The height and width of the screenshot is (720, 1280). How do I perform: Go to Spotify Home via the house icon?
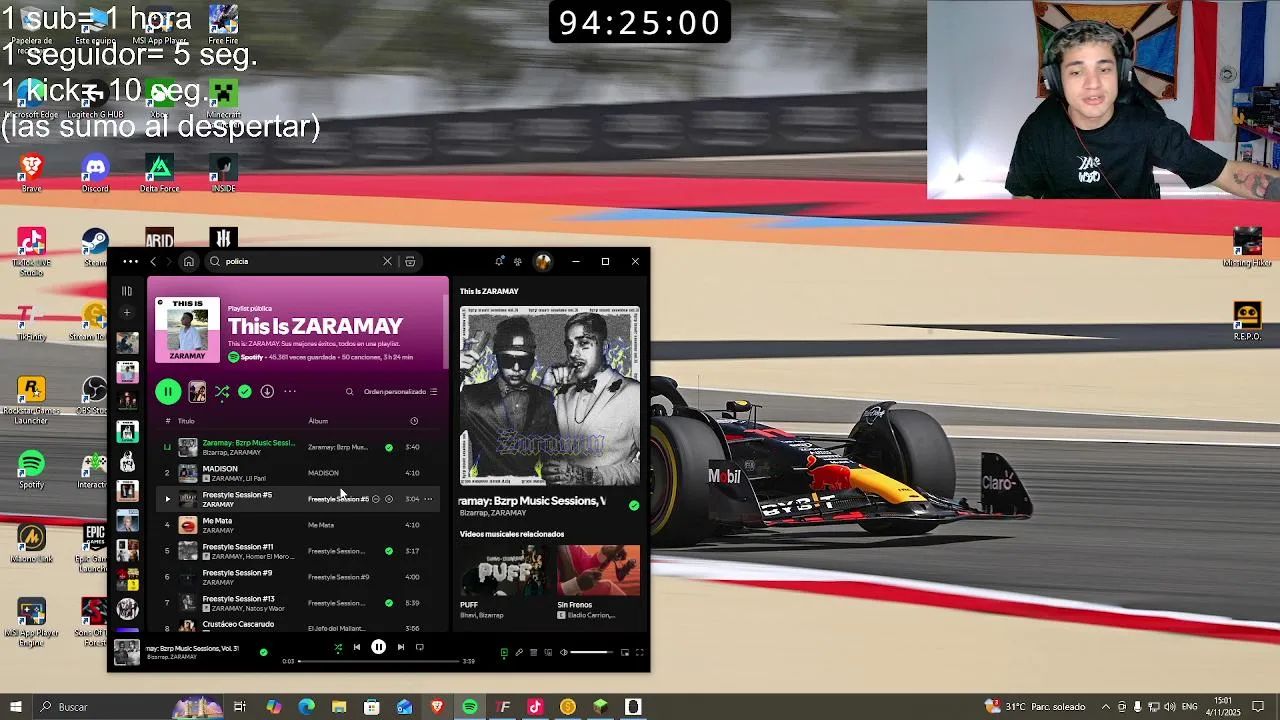pyautogui.click(x=188, y=261)
